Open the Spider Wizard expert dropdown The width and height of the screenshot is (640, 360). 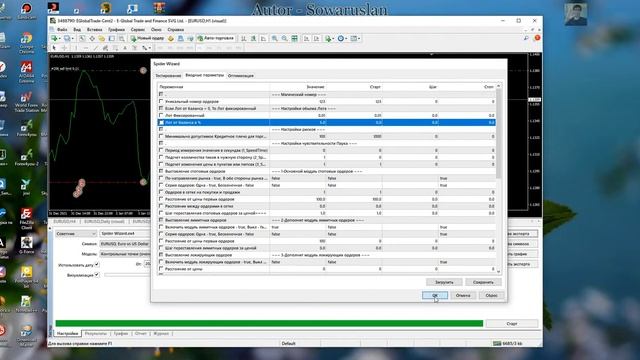tap(125, 233)
